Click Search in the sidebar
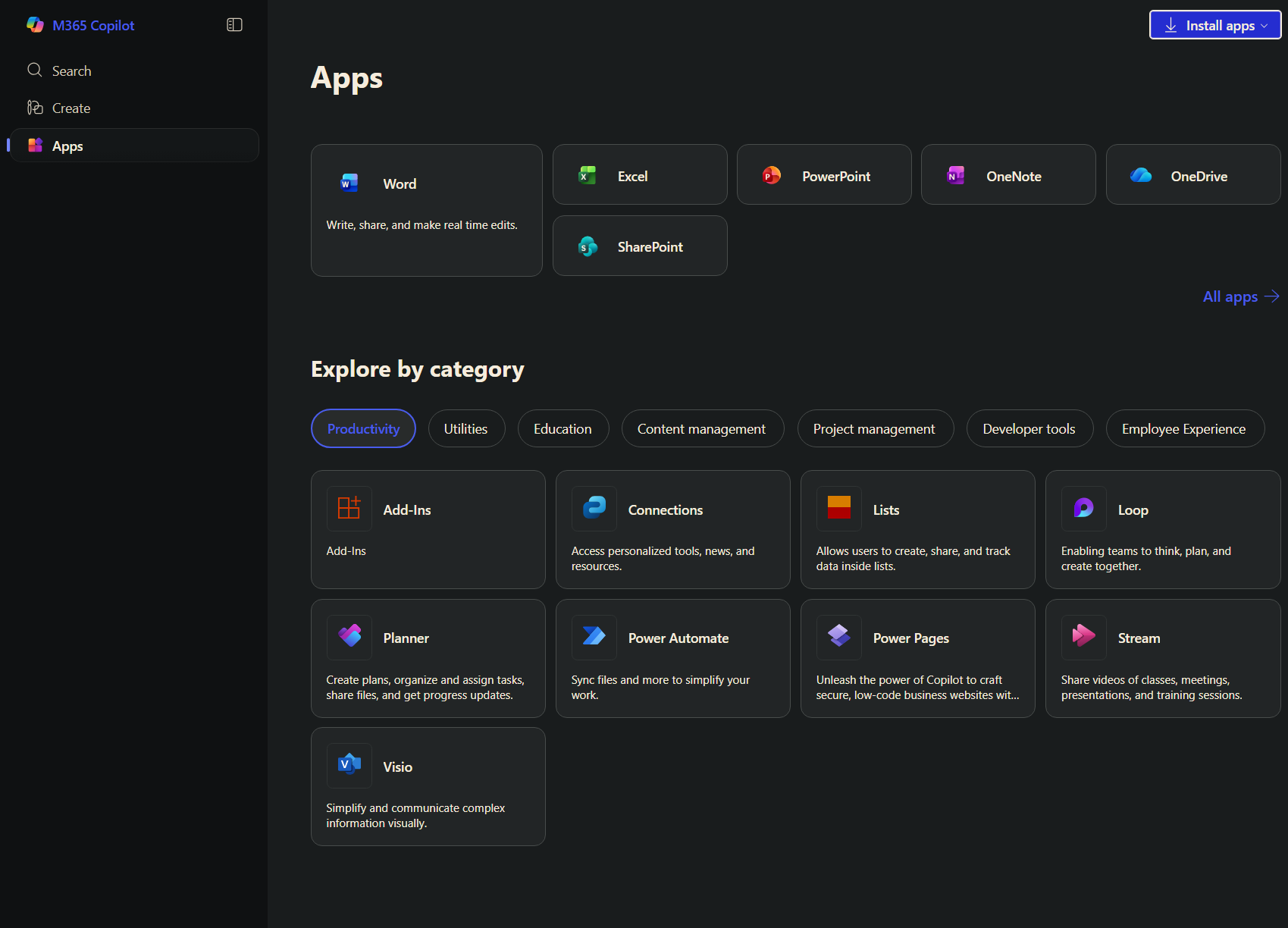 [x=71, y=71]
